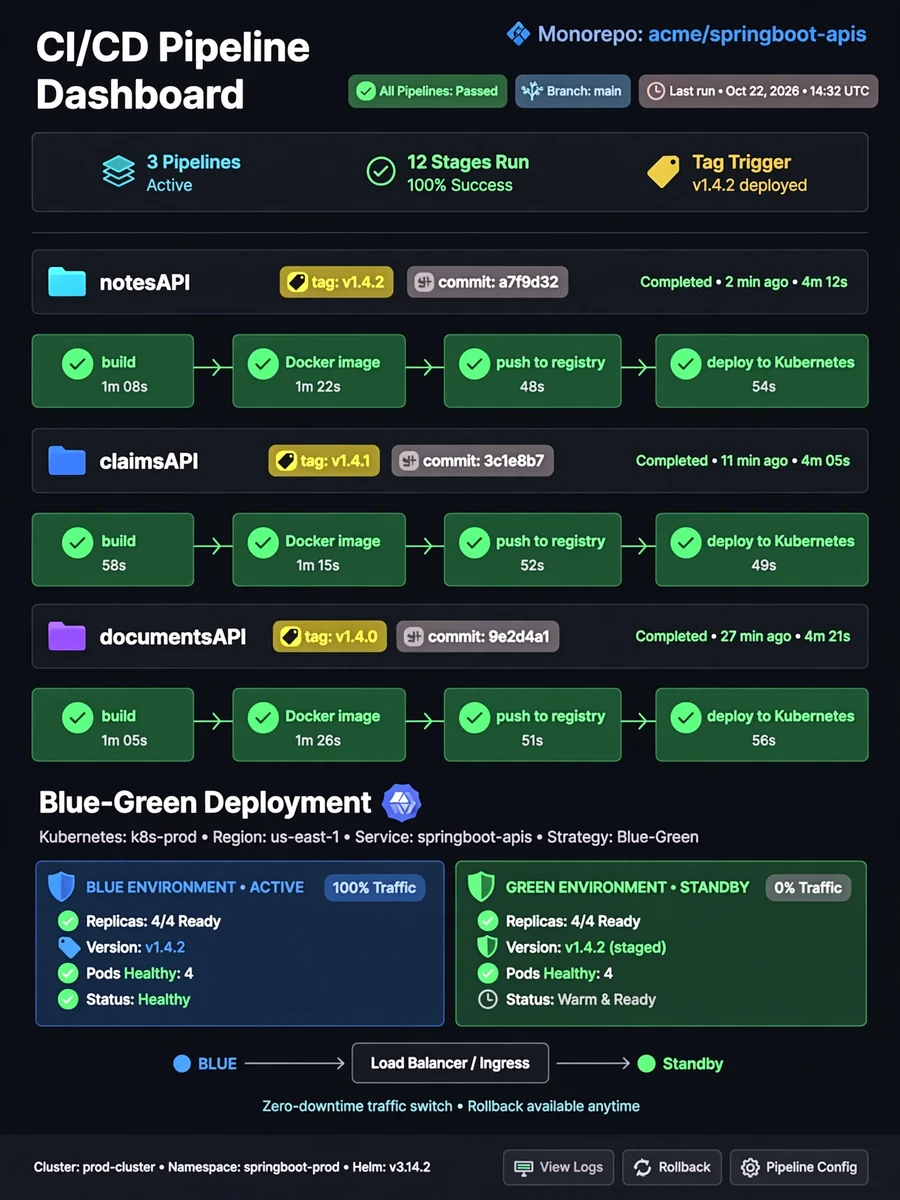Open the acme/springboot-apis repo link
The image size is (900, 1200).
(757, 34)
